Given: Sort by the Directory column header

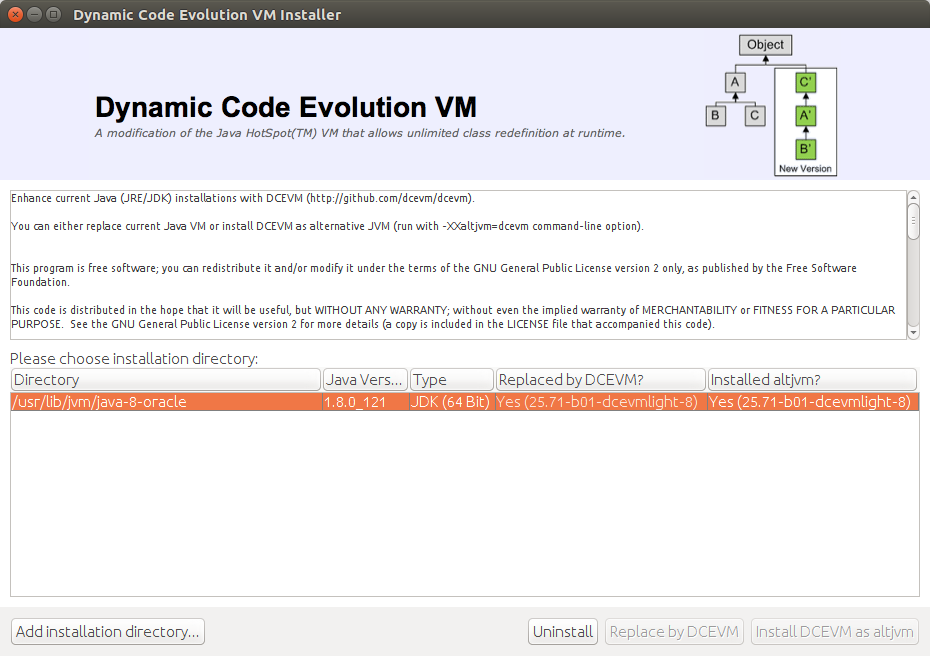Looking at the screenshot, I should pyautogui.click(x=166, y=380).
